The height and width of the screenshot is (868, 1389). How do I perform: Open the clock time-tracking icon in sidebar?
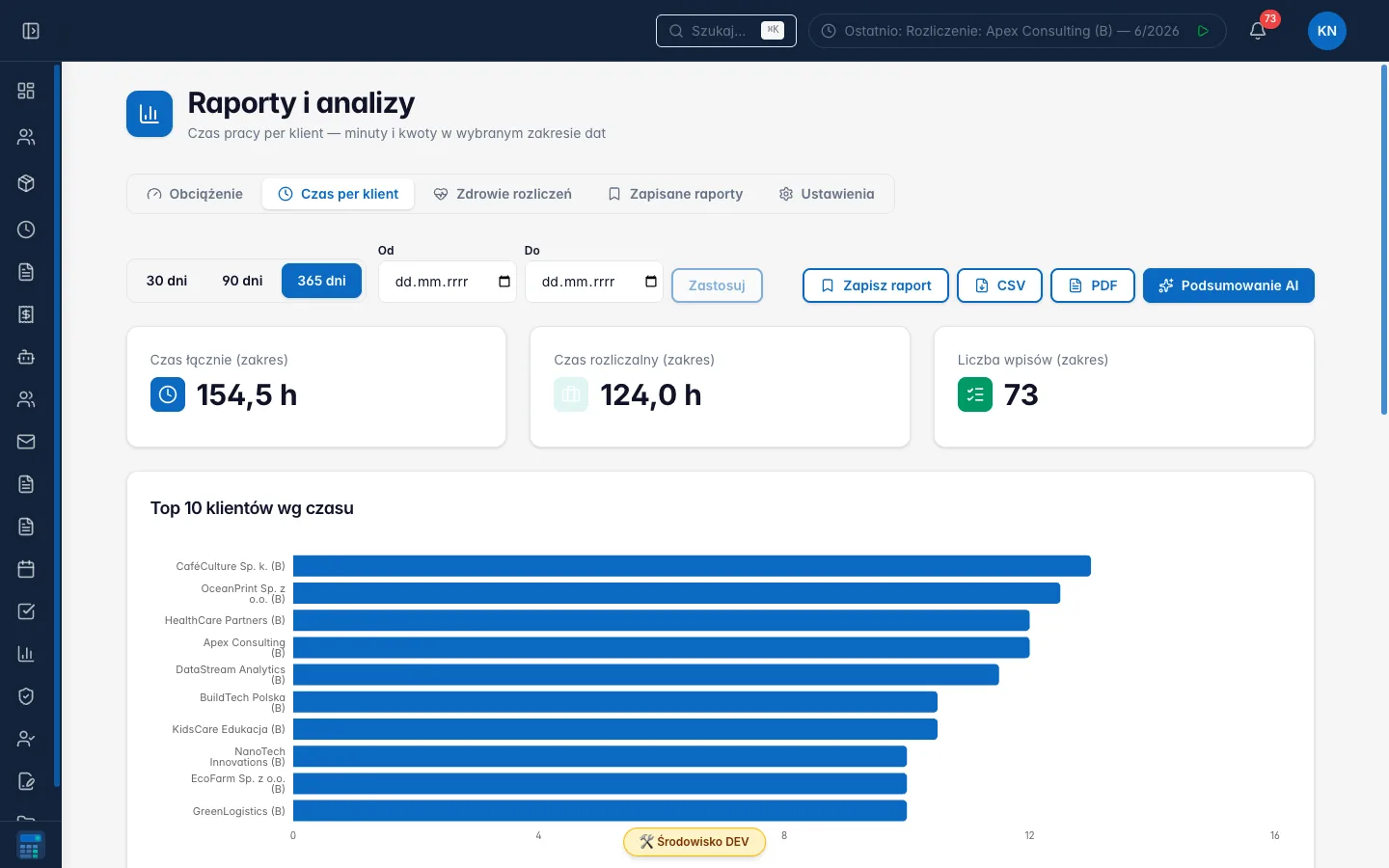26,230
